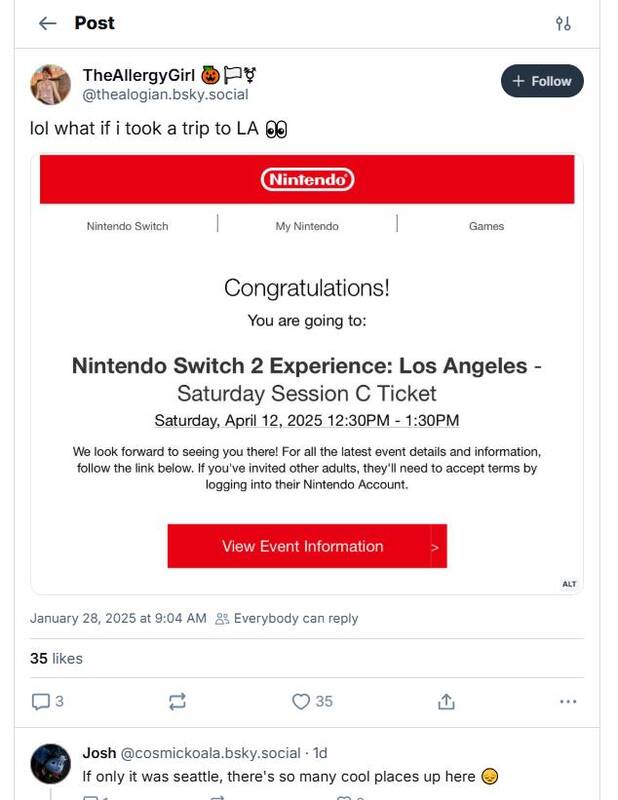Select the Games tab
Viewport: 618px width, 800px height.
pos(486,226)
